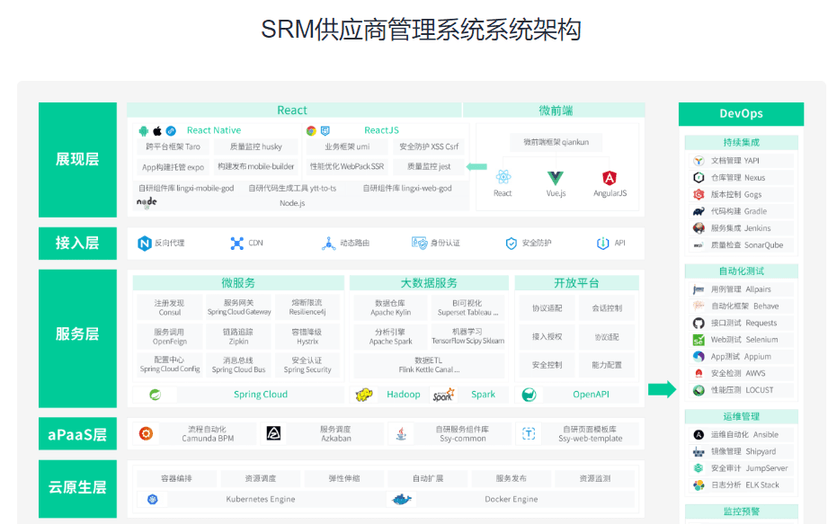The image size is (828, 524).
Task: Click the Appium icon
Action: click(699, 357)
